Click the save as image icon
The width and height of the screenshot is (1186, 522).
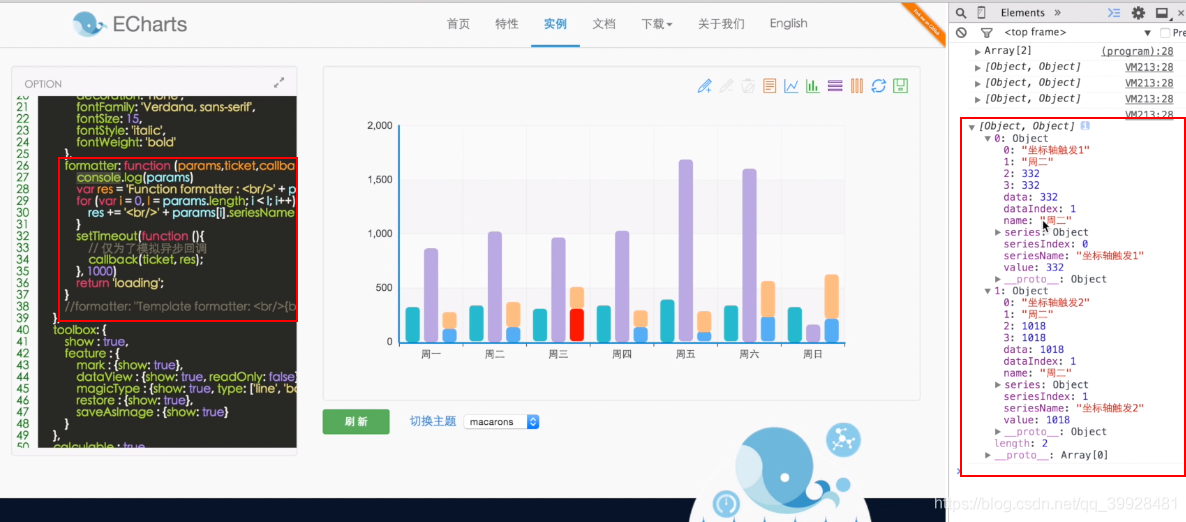point(900,85)
